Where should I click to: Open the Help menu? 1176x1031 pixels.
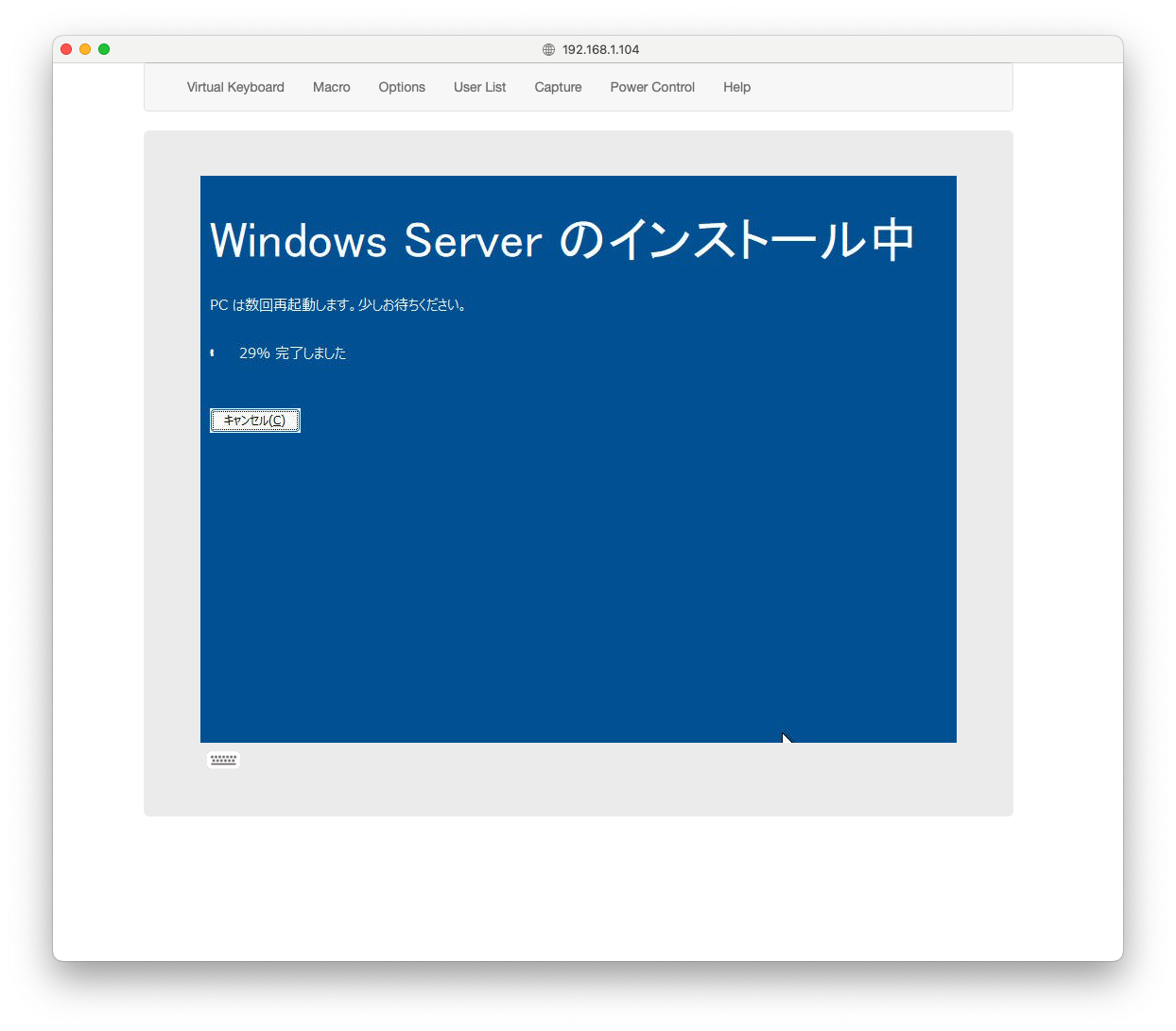pyautogui.click(x=736, y=87)
